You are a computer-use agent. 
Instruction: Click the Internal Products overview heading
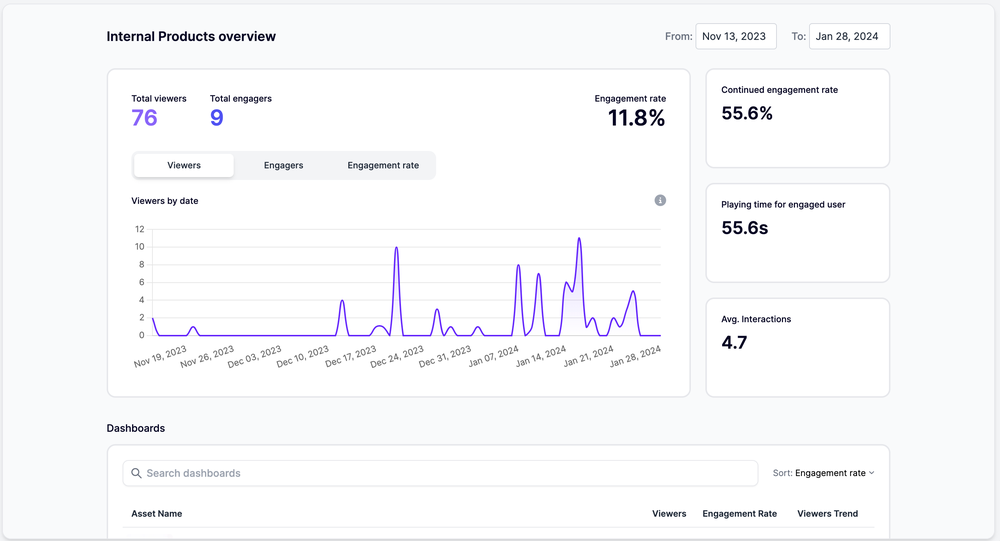click(x=191, y=36)
